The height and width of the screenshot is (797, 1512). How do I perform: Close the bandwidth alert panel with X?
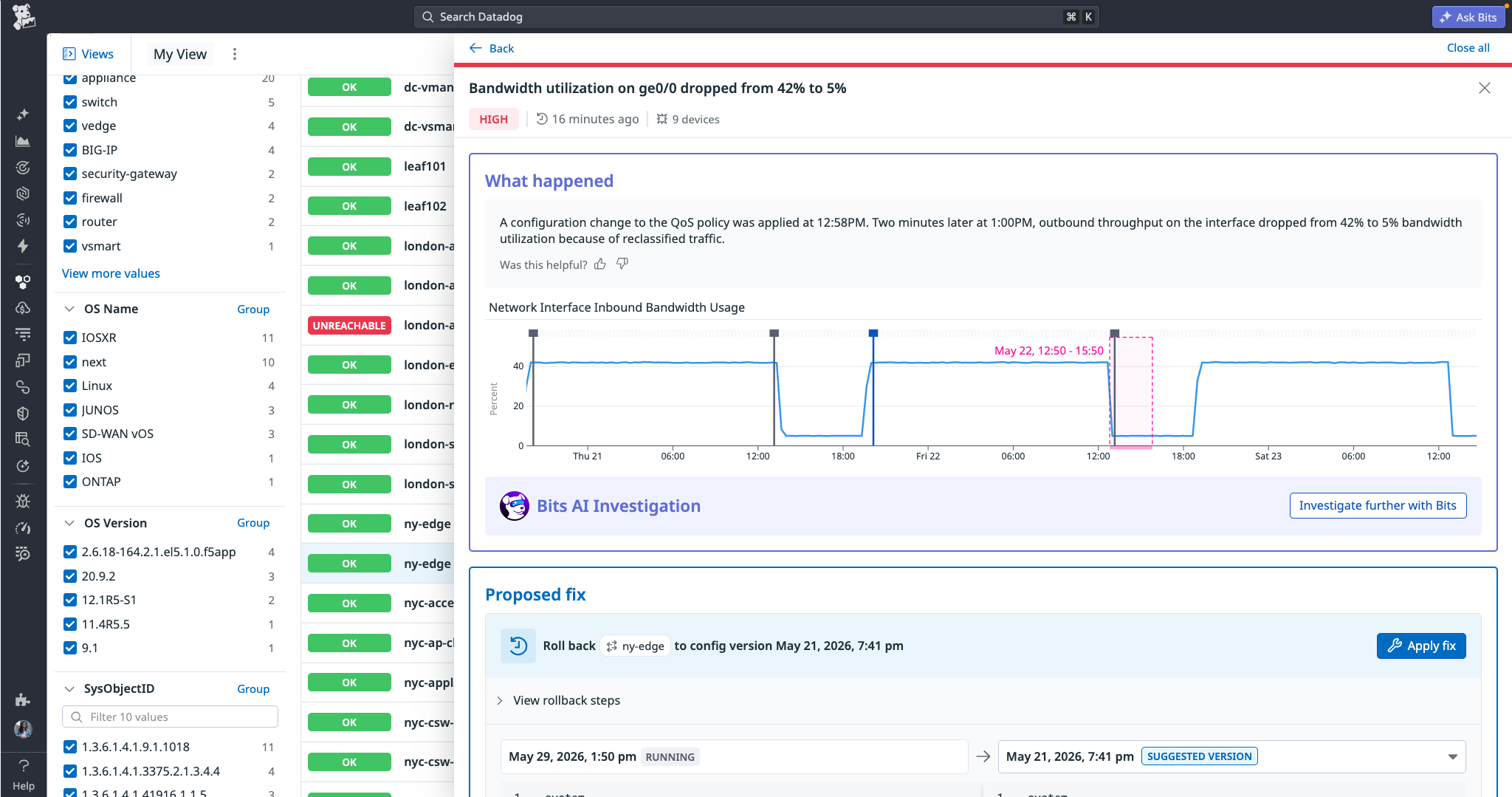[x=1485, y=88]
